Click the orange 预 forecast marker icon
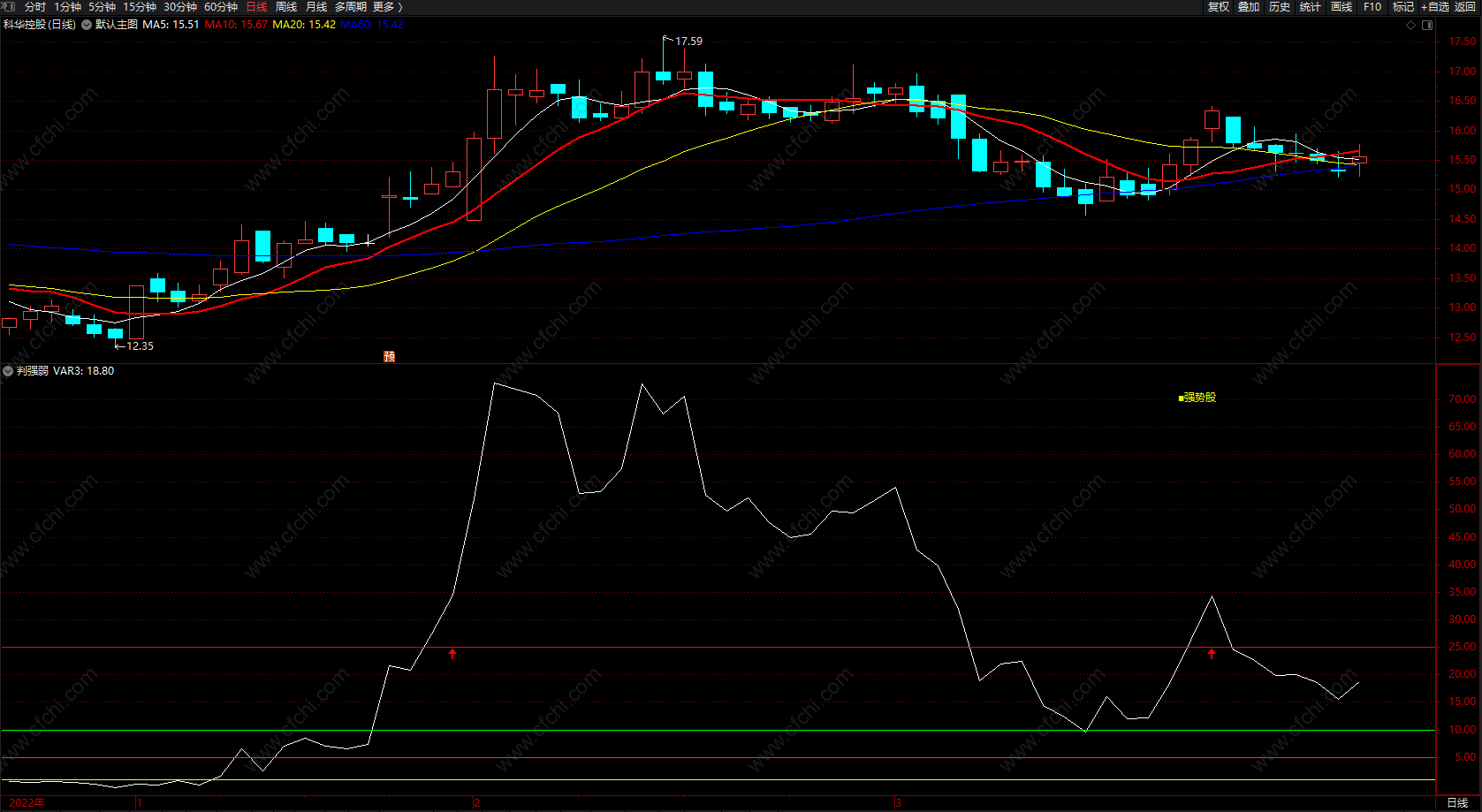 pyautogui.click(x=390, y=357)
